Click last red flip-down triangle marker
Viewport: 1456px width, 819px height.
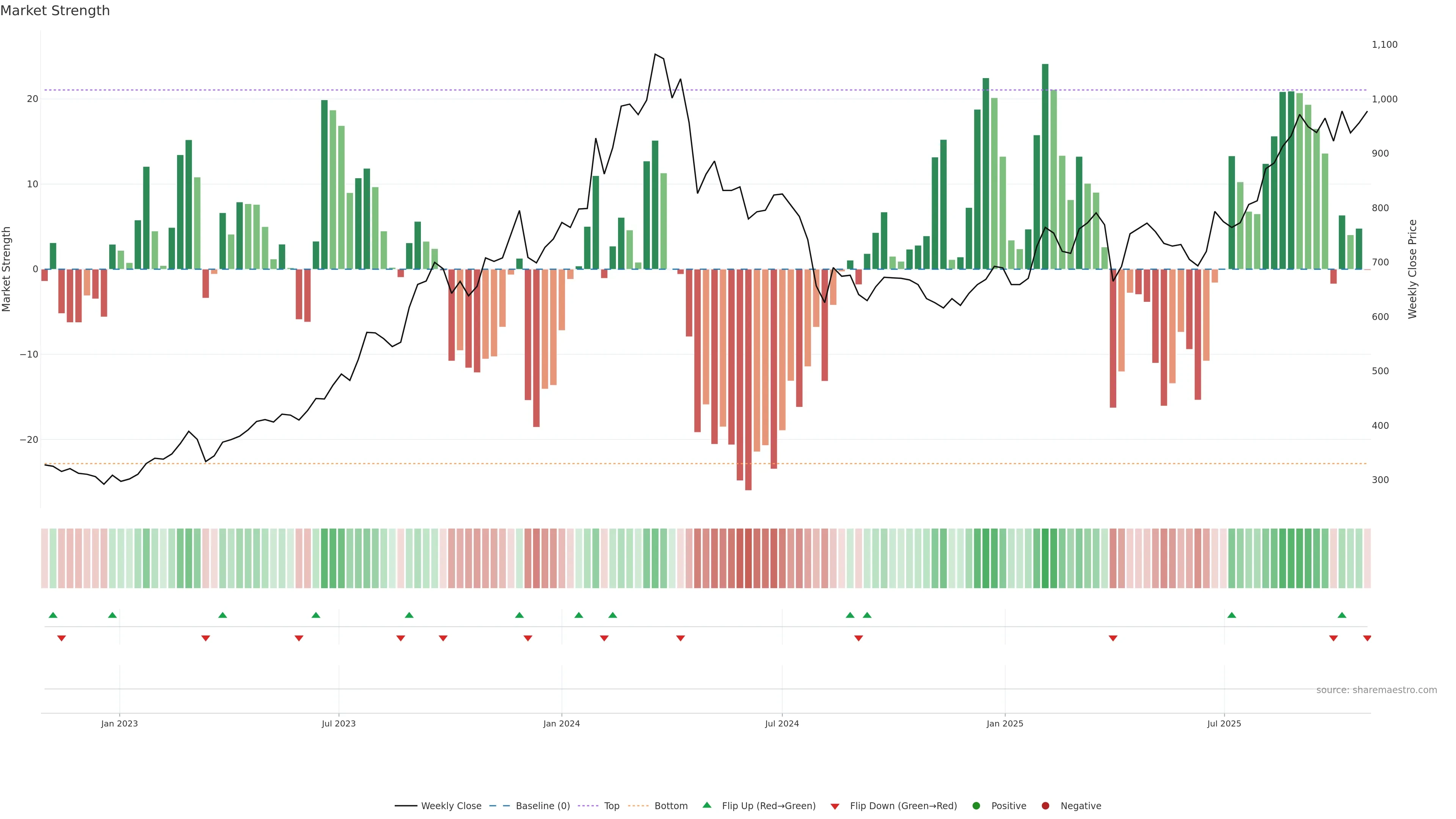pos(1367,638)
